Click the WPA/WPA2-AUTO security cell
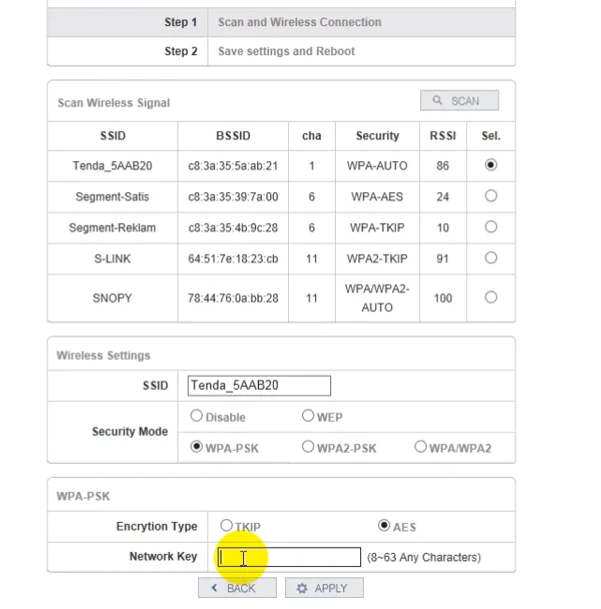Image resolution: width=601 pixels, height=609 pixels. [377, 298]
